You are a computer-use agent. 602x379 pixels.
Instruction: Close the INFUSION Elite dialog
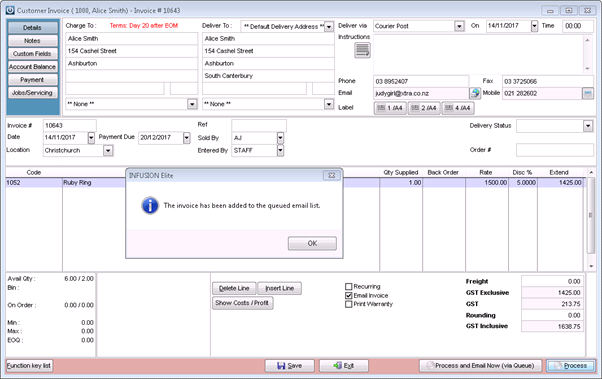332,175
